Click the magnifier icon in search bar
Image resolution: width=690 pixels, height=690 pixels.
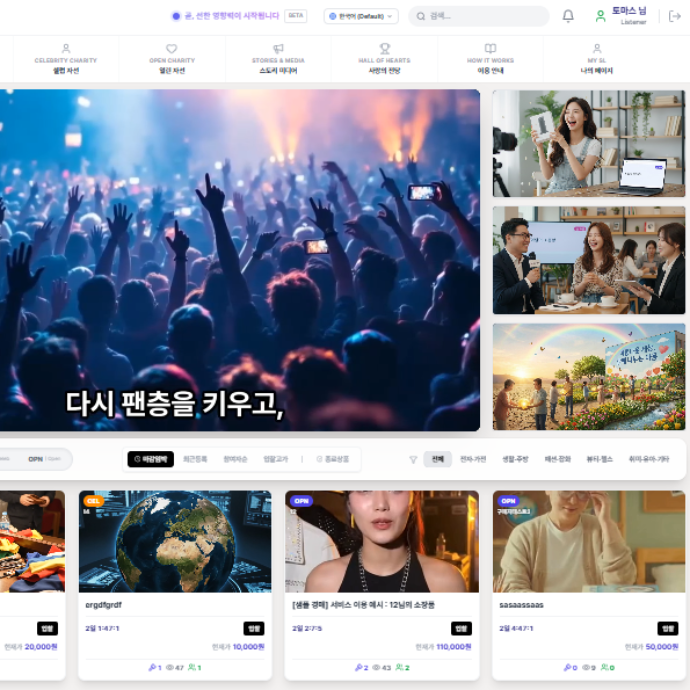(421, 16)
